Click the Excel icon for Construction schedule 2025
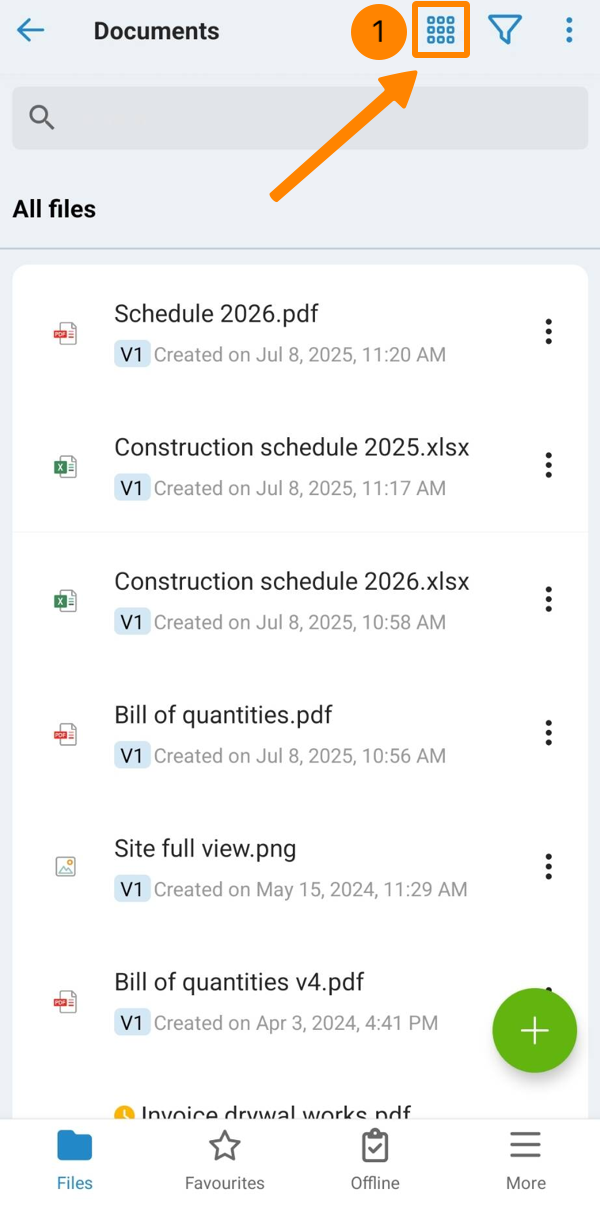This screenshot has height=1212, width=600. click(65, 466)
